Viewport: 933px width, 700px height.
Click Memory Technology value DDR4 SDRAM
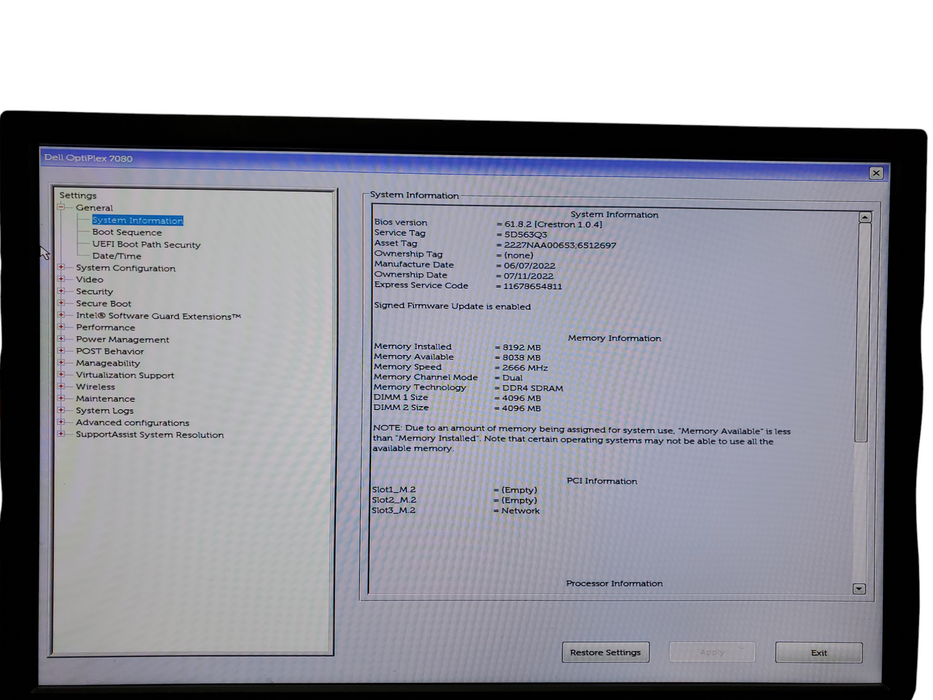pyautogui.click(x=533, y=388)
